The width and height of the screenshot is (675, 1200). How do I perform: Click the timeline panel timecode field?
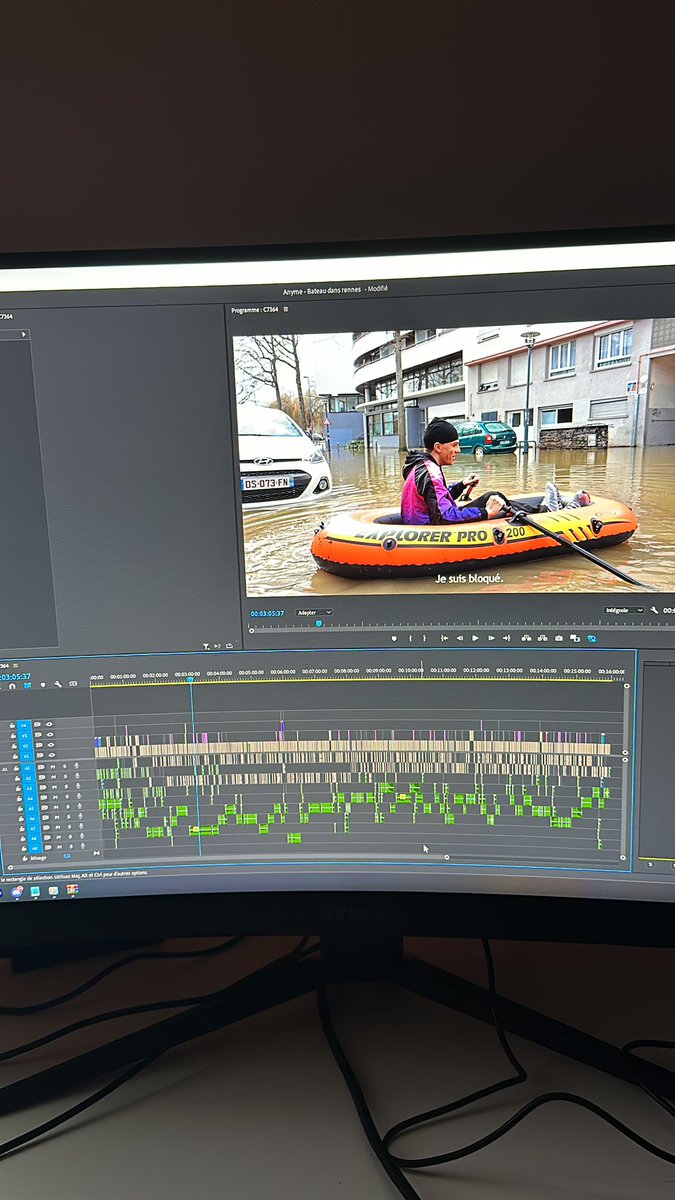15,677
